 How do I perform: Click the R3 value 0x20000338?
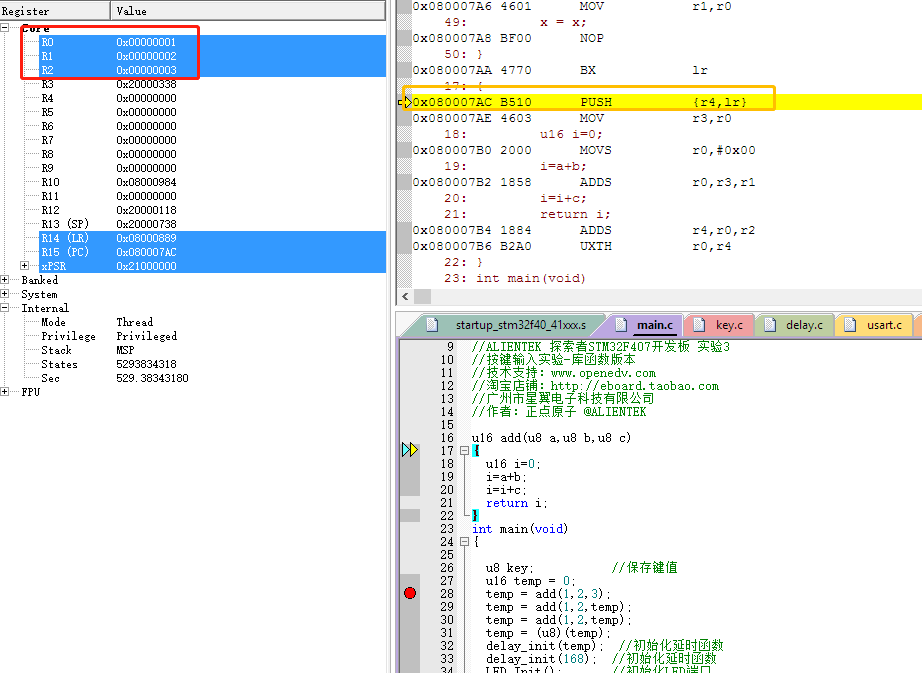pos(146,84)
